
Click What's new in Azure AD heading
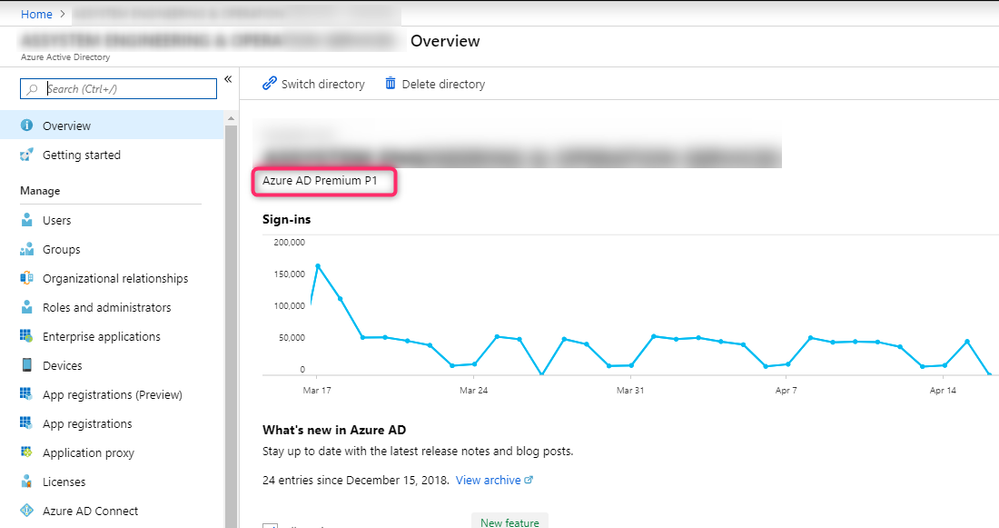coord(334,430)
